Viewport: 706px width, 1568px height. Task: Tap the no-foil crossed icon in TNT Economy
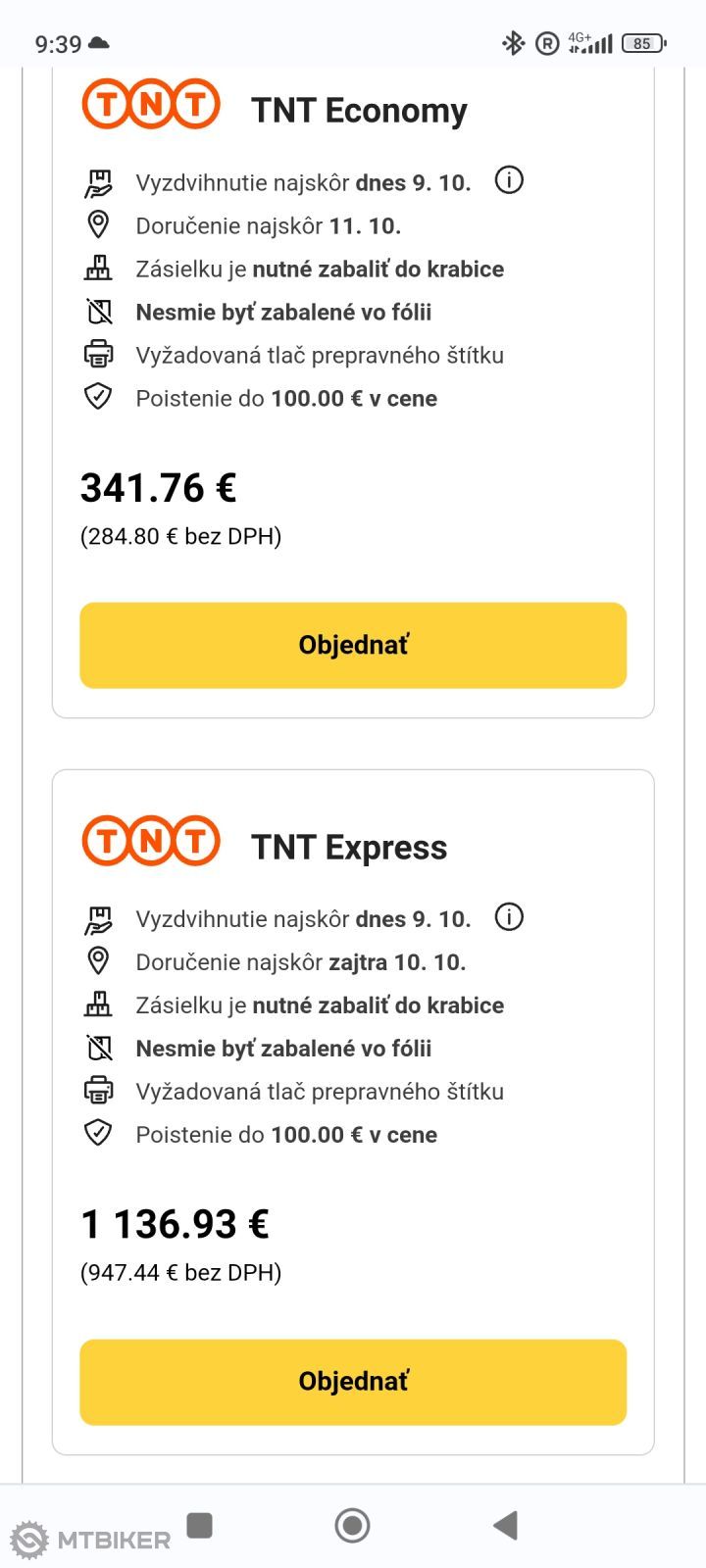(98, 312)
